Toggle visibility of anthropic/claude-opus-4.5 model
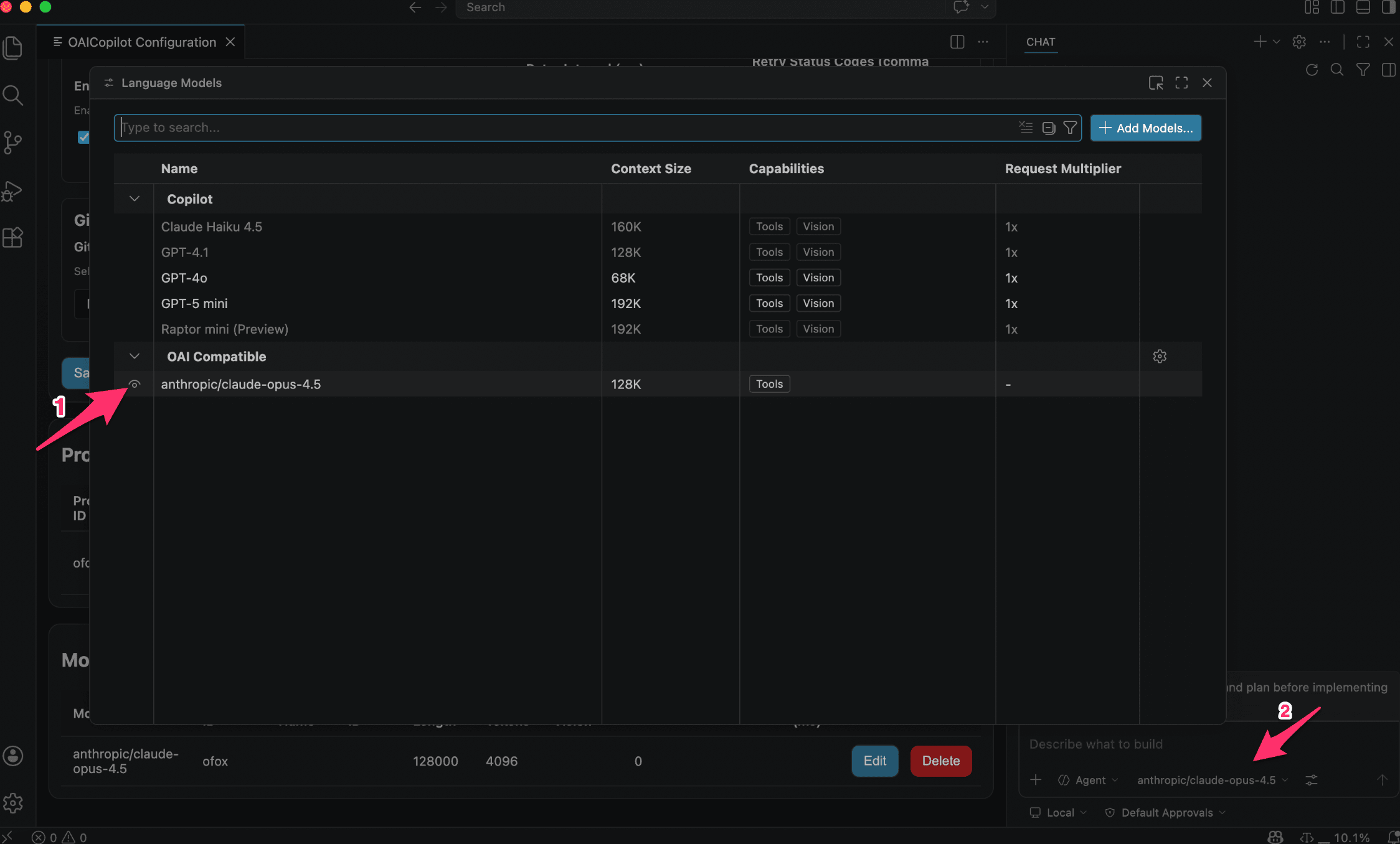Viewport: 1400px width, 844px height. (135, 384)
